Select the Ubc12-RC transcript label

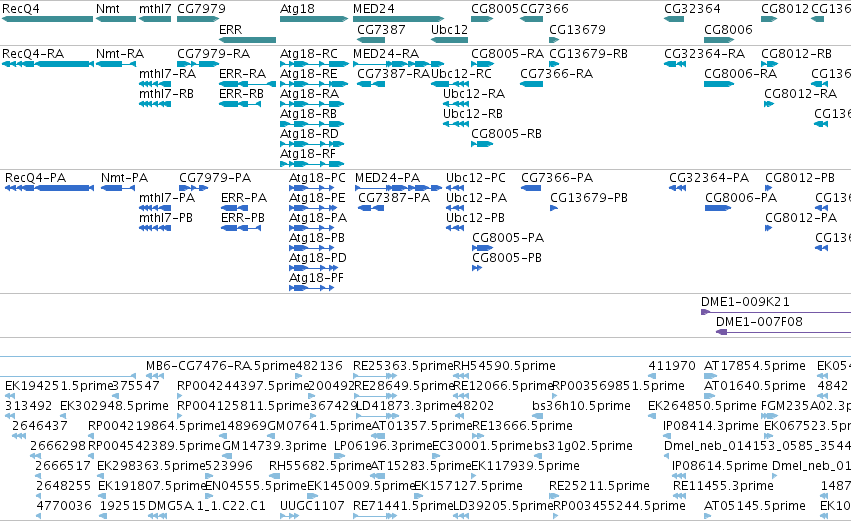pyautogui.click(x=462, y=74)
